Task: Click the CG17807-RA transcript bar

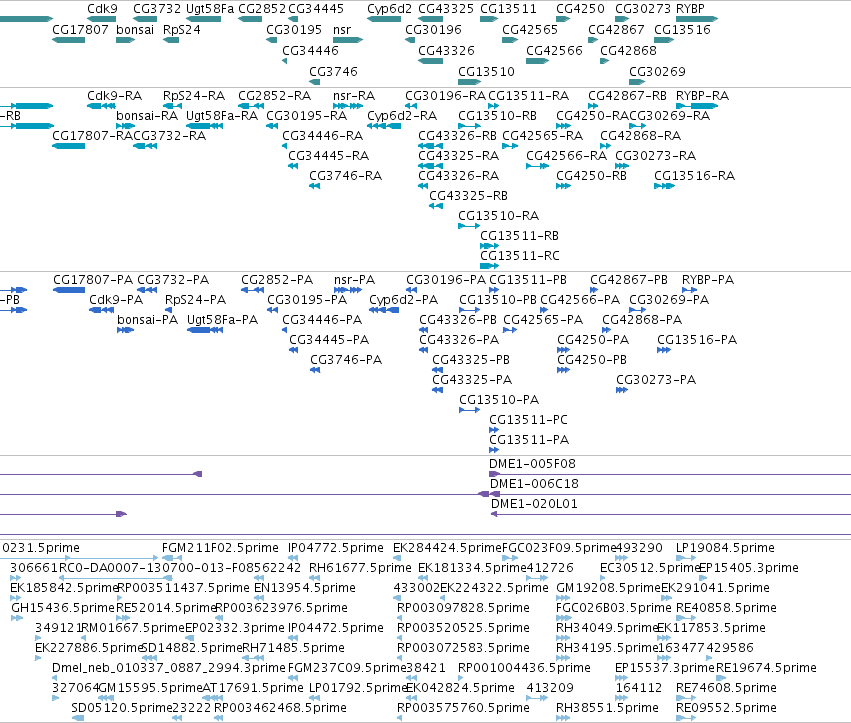Action: tap(68, 146)
